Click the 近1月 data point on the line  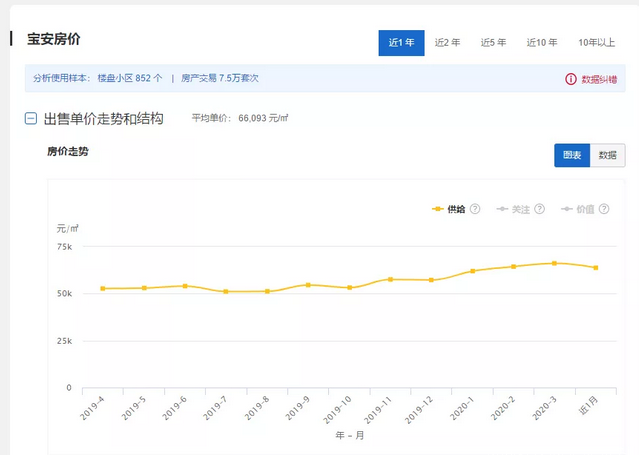596,267
